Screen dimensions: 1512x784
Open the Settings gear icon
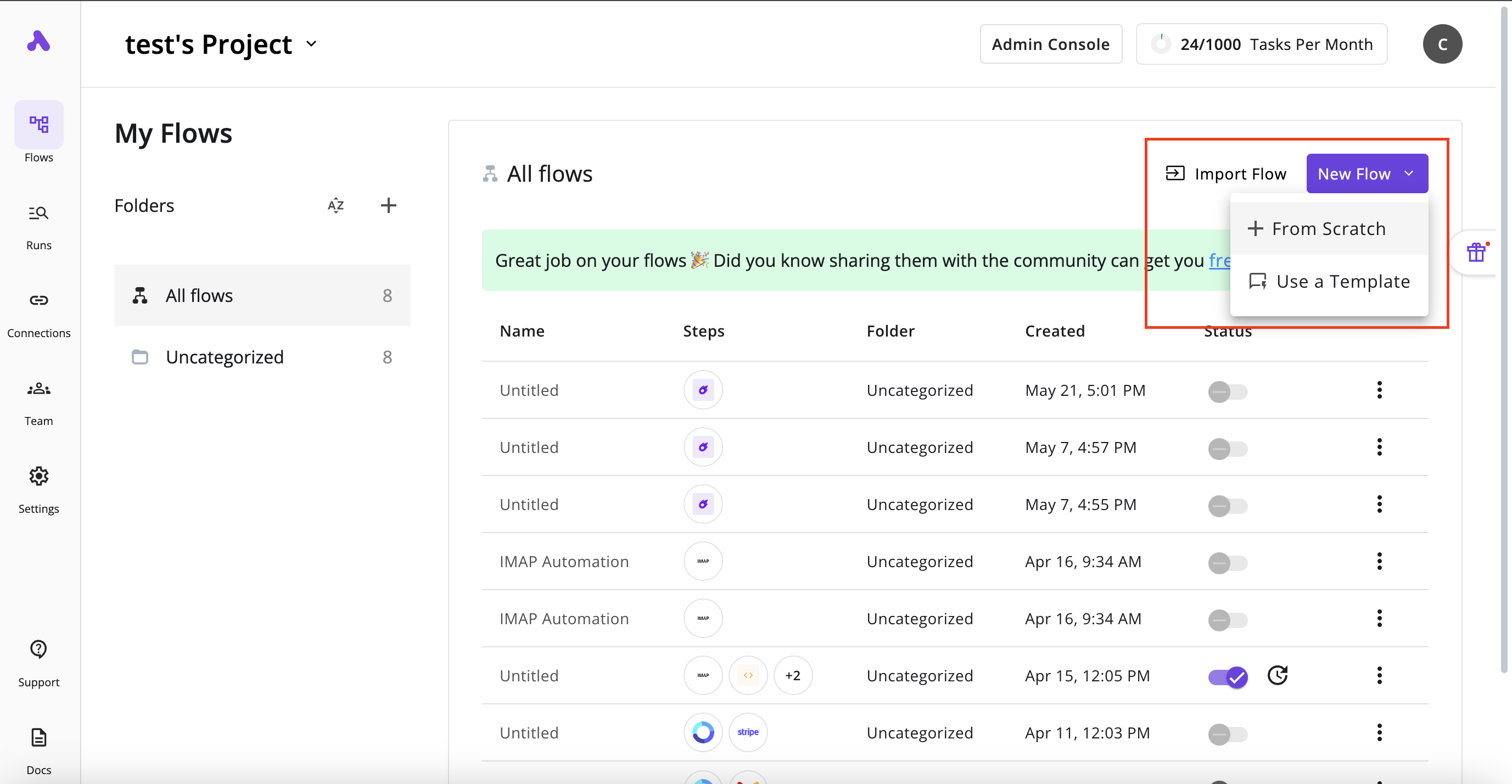tap(39, 476)
